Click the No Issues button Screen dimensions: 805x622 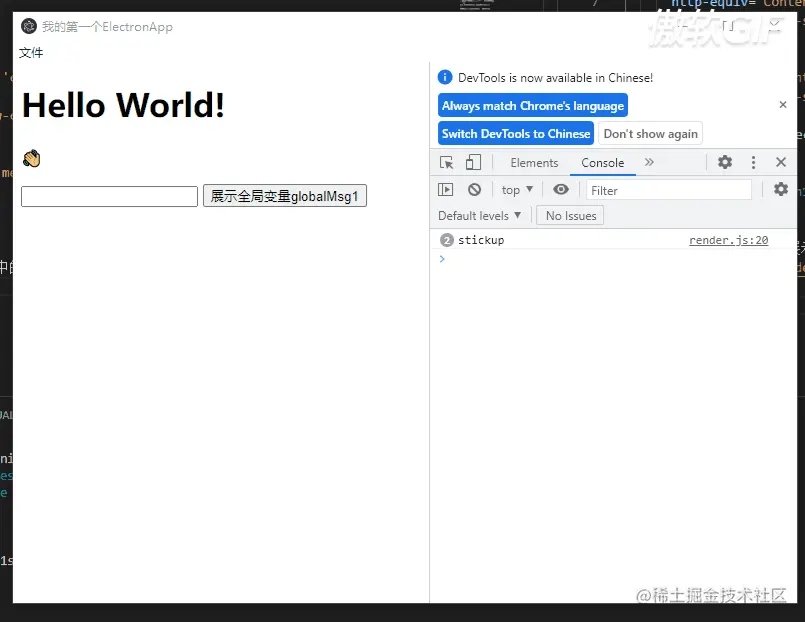(x=570, y=216)
